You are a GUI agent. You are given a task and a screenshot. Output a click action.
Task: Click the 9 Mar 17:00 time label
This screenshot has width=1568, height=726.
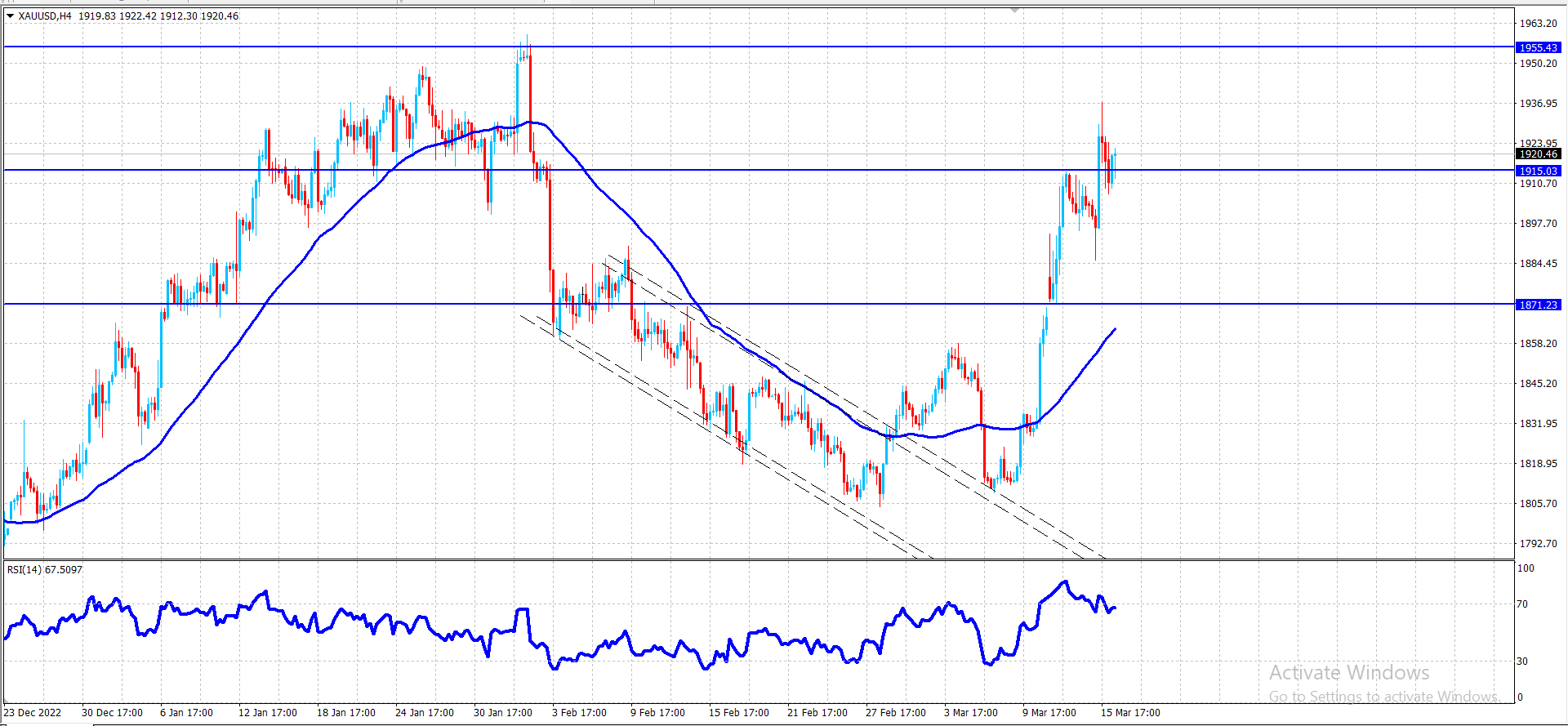pyautogui.click(x=1049, y=712)
